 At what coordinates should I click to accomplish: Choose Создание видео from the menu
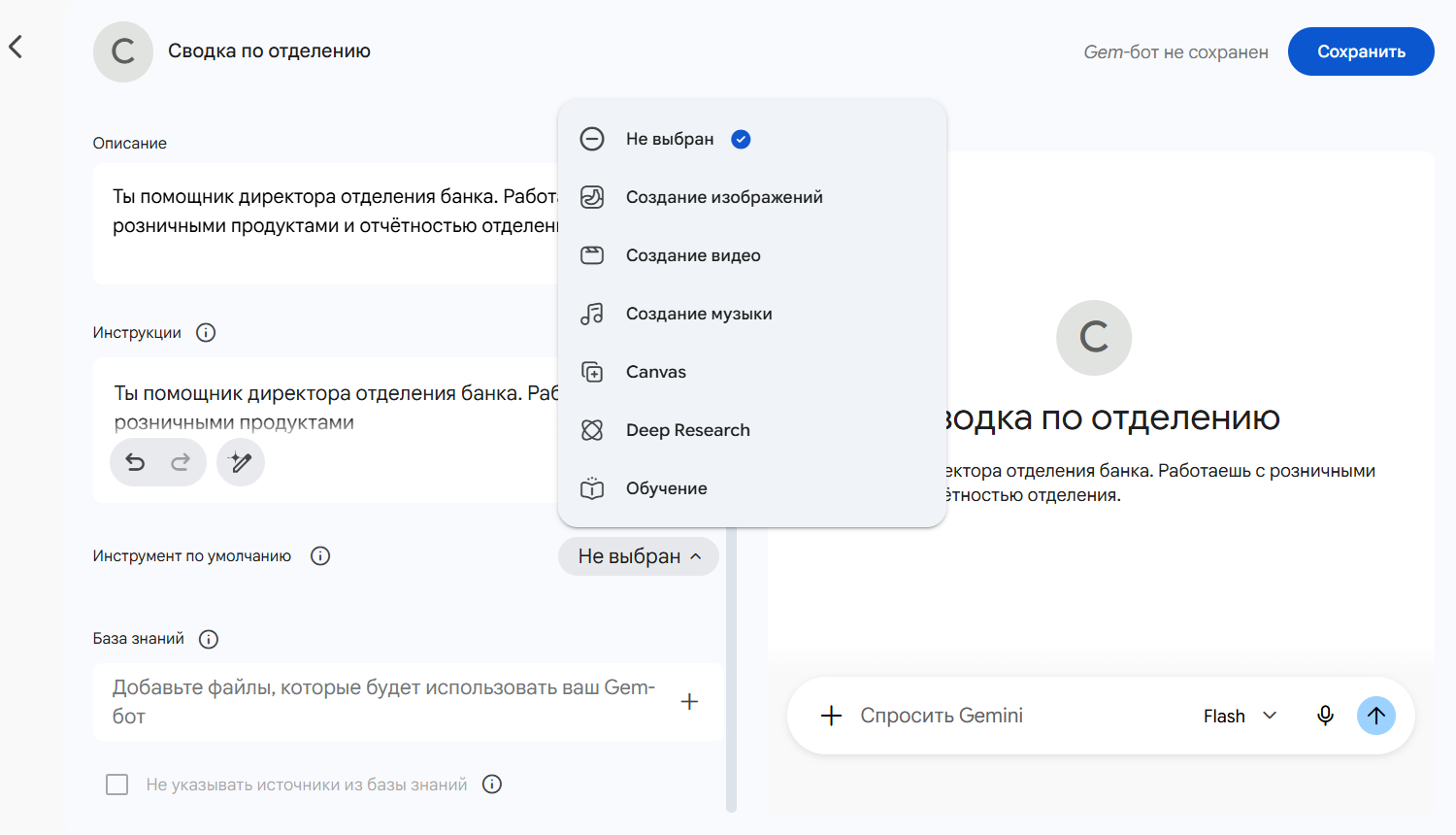pyautogui.click(x=752, y=255)
